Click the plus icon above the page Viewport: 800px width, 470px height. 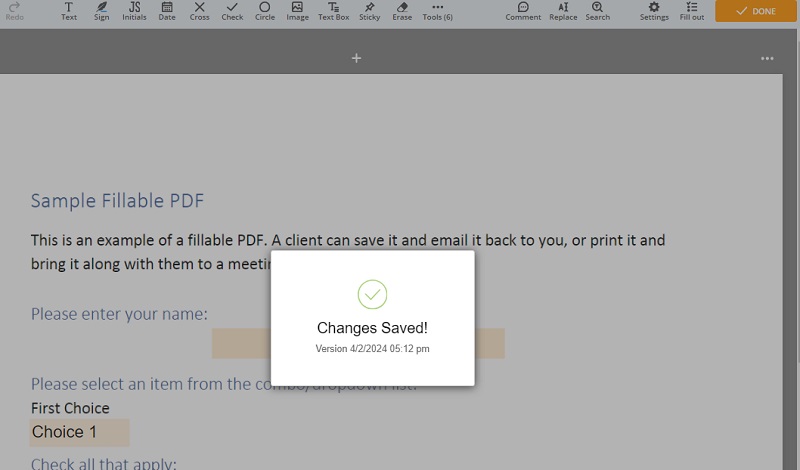[357, 58]
